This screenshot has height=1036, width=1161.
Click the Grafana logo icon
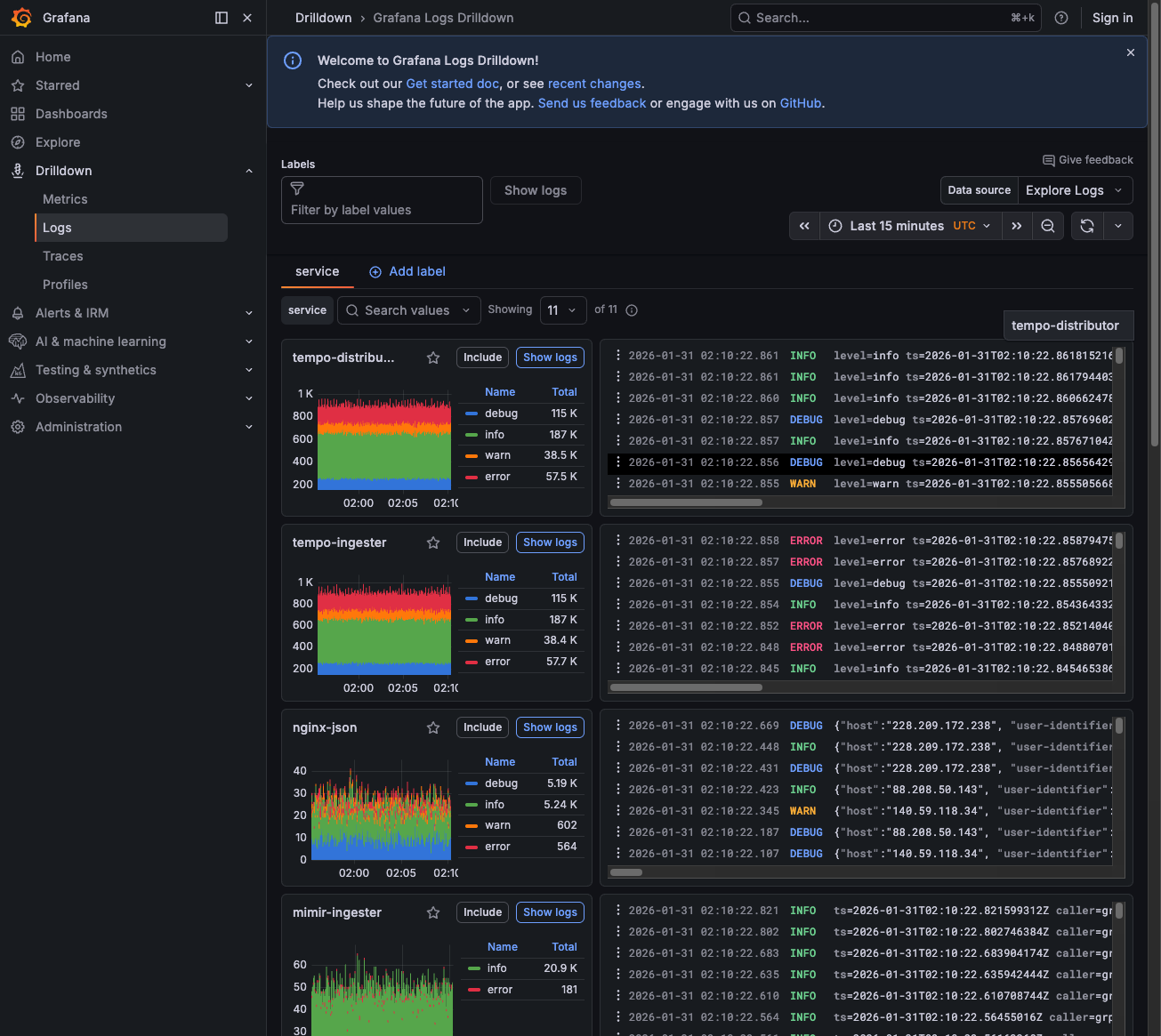pyautogui.click(x=22, y=18)
